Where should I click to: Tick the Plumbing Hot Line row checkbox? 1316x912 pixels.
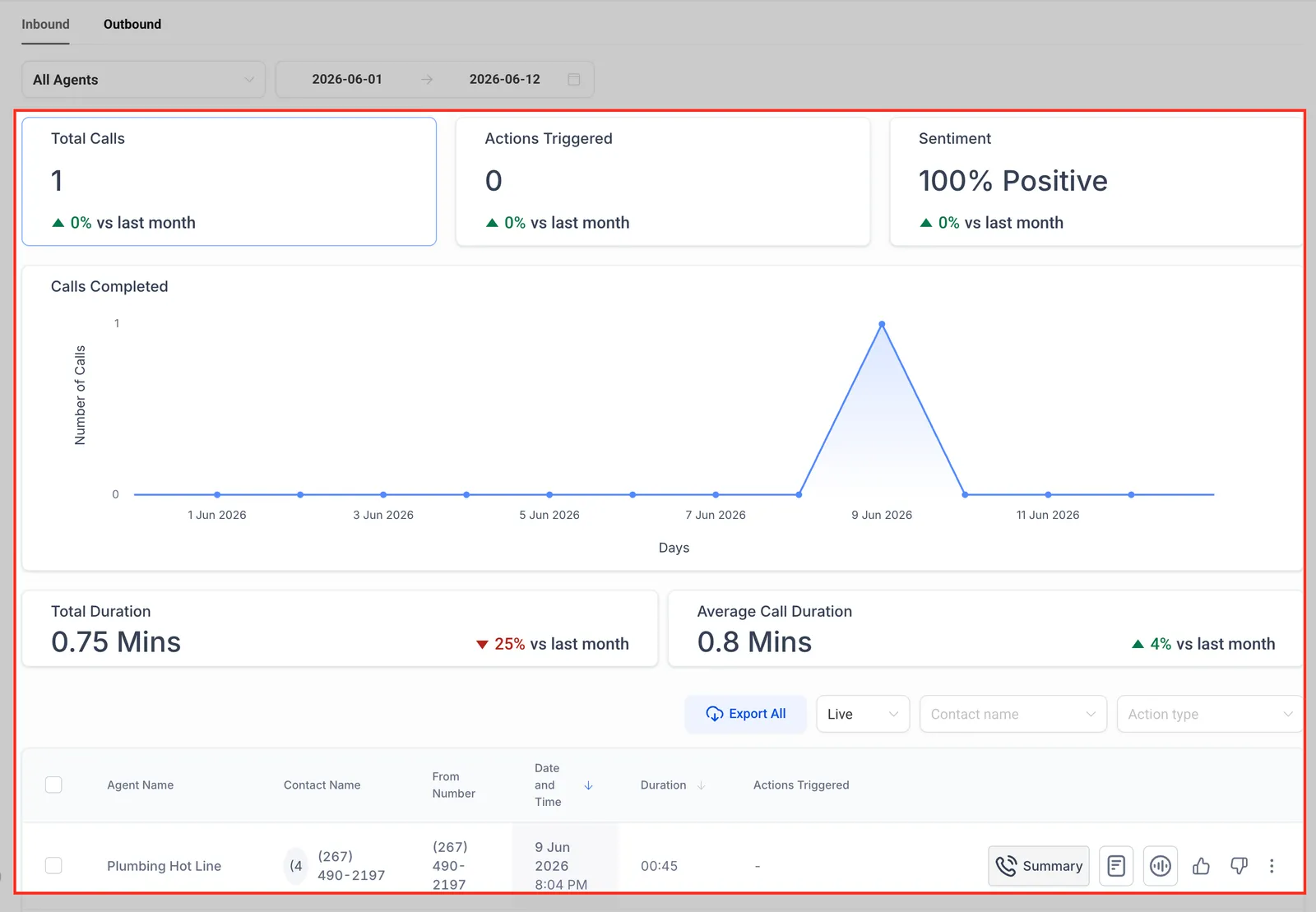pyautogui.click(x=53, y=865)
